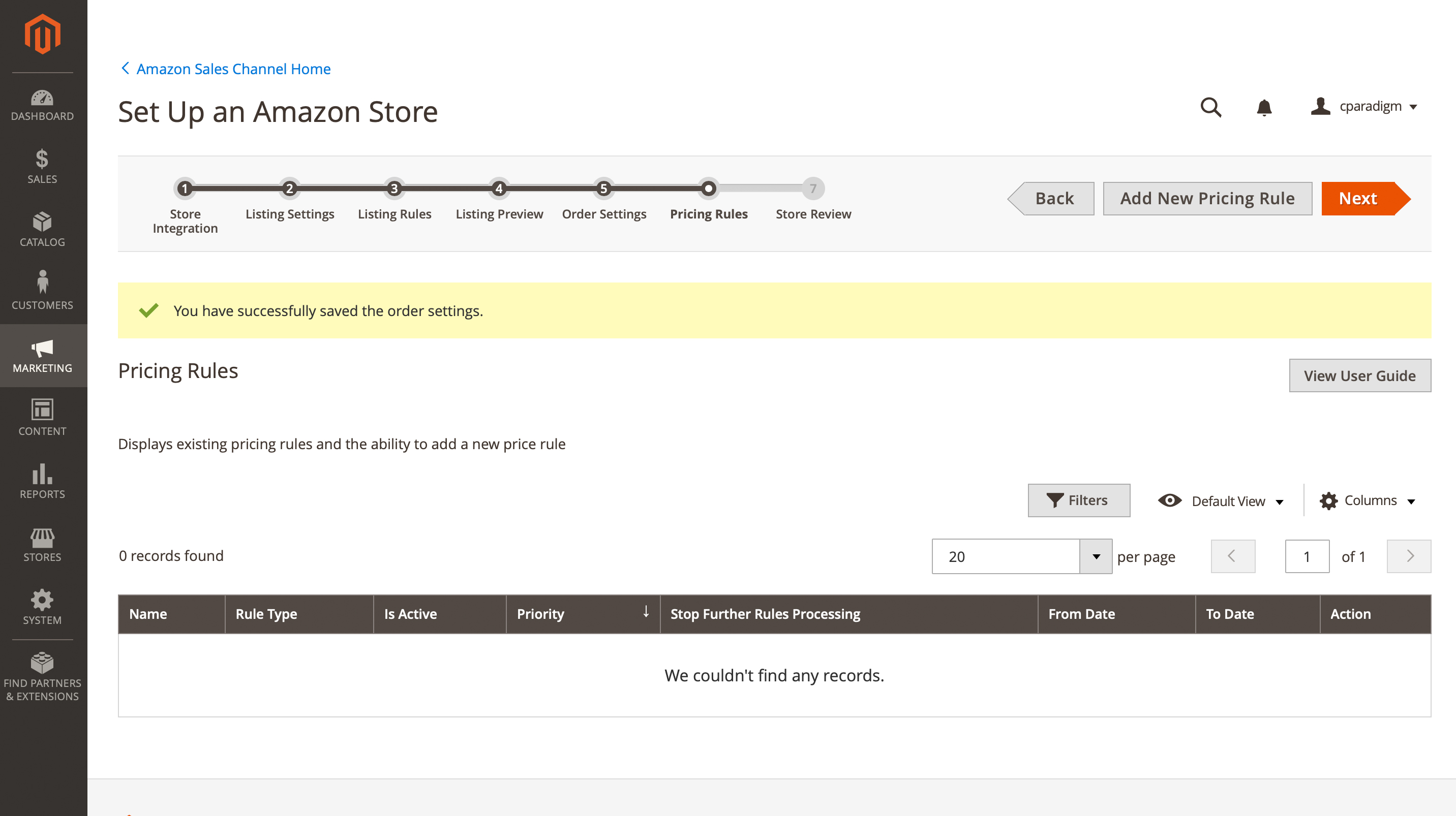Expand the Columns dropdown
This screenshot has width=1456, height=816.
[x=1368, y=500]
